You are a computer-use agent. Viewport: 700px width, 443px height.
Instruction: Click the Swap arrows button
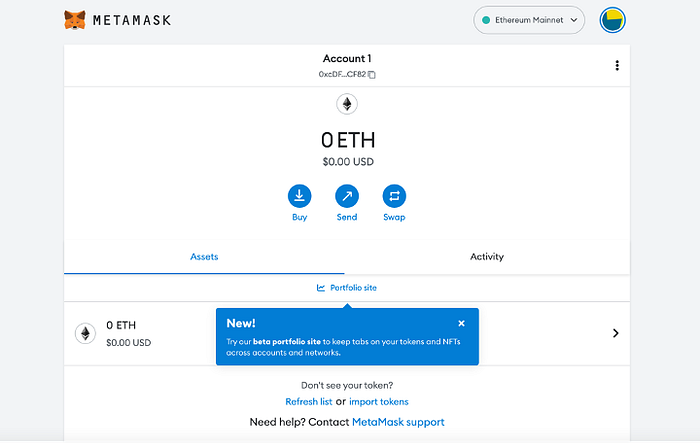(x=394, y=196)
